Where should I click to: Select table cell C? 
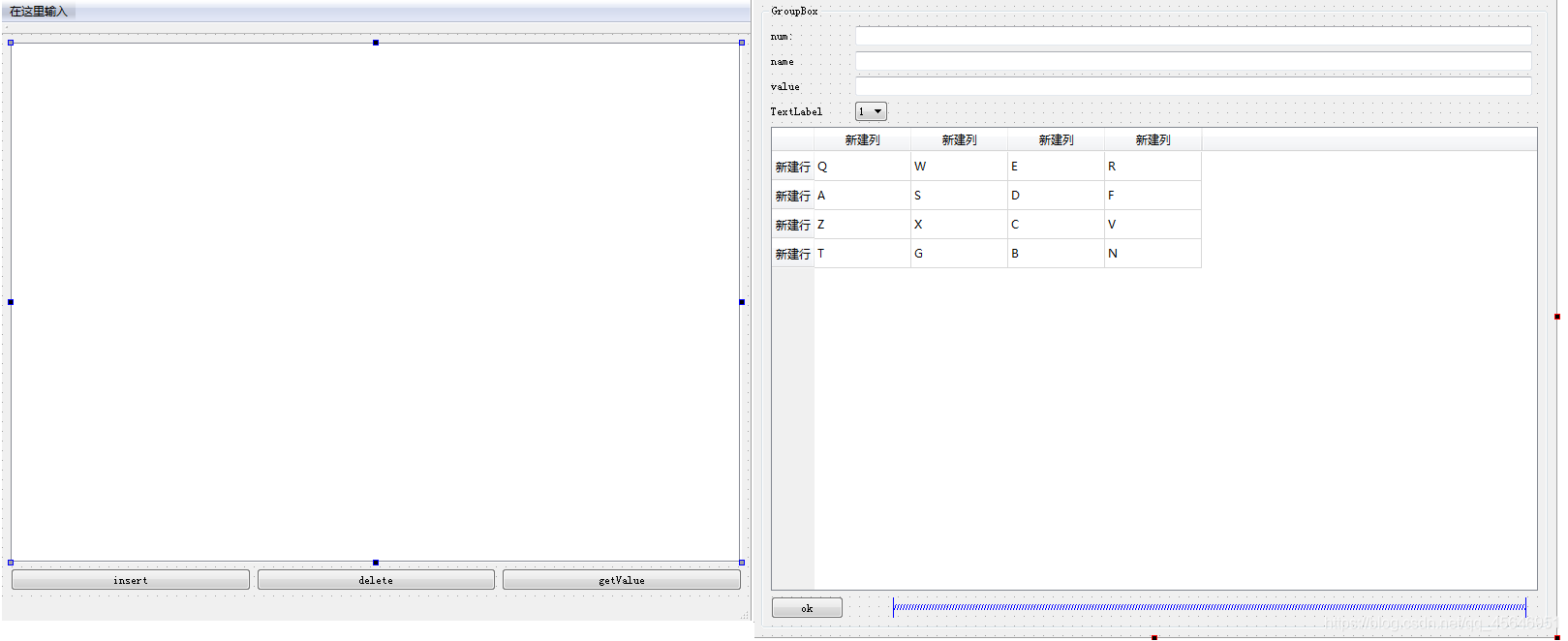[x=1056, y=225]
